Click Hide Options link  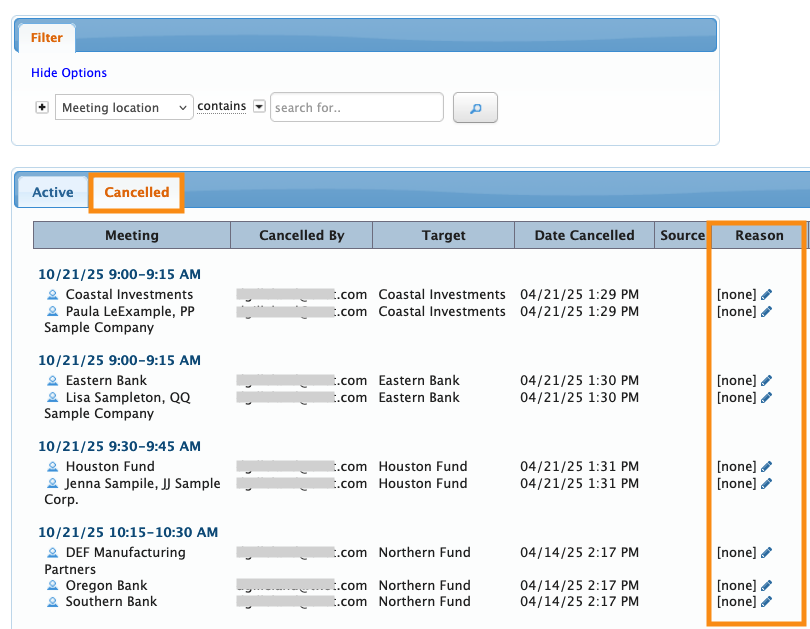[69, 73]
